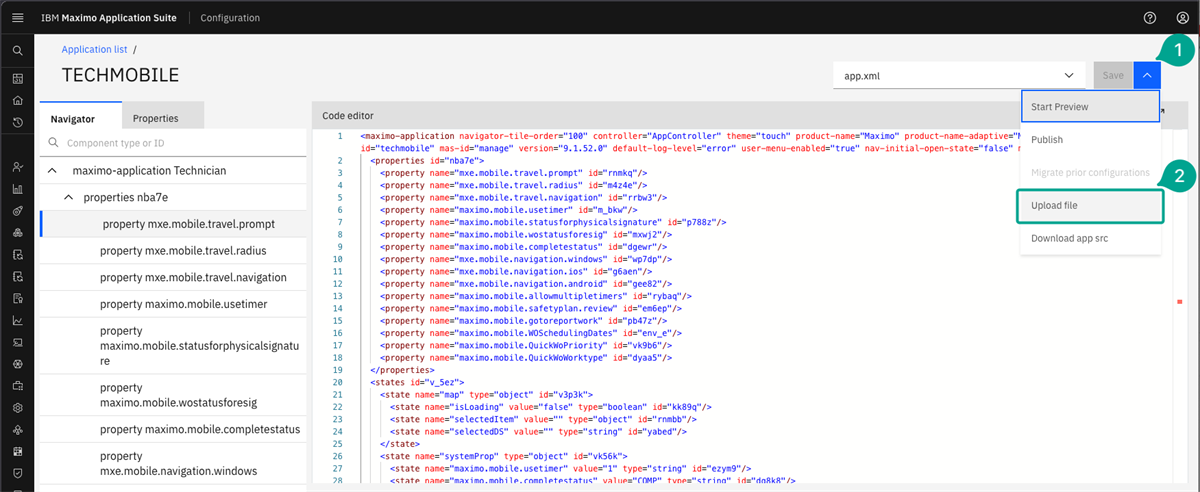Click closing properties tag on line 19

402,370
